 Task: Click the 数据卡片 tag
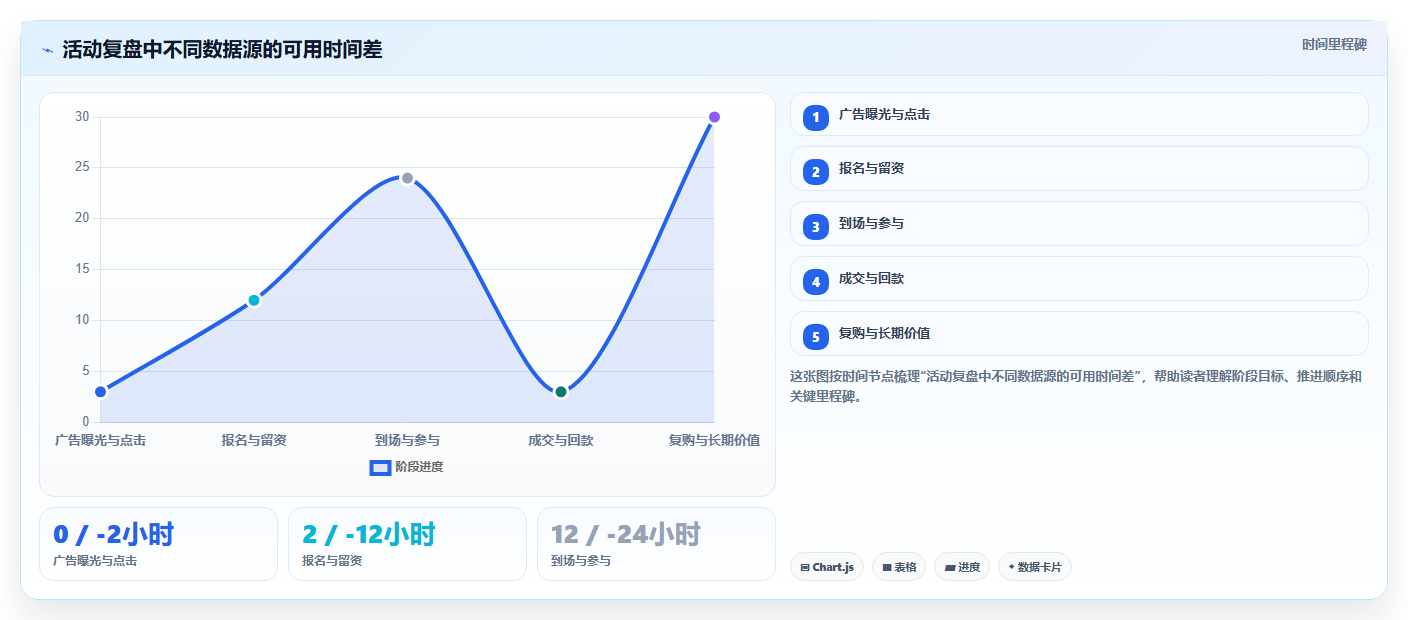click(x=1035, y=567)
